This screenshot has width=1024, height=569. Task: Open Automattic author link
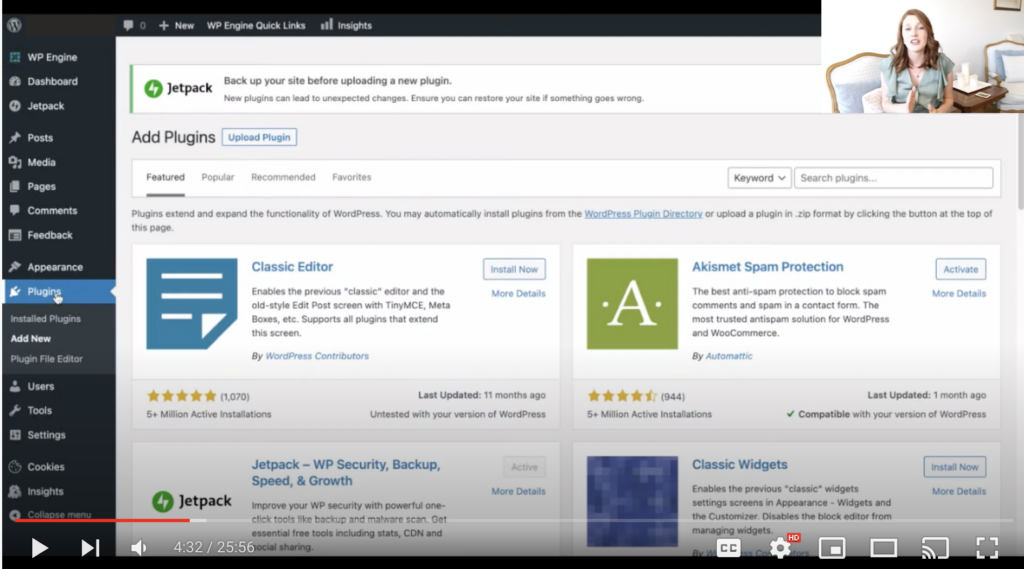tap(729, 356)
